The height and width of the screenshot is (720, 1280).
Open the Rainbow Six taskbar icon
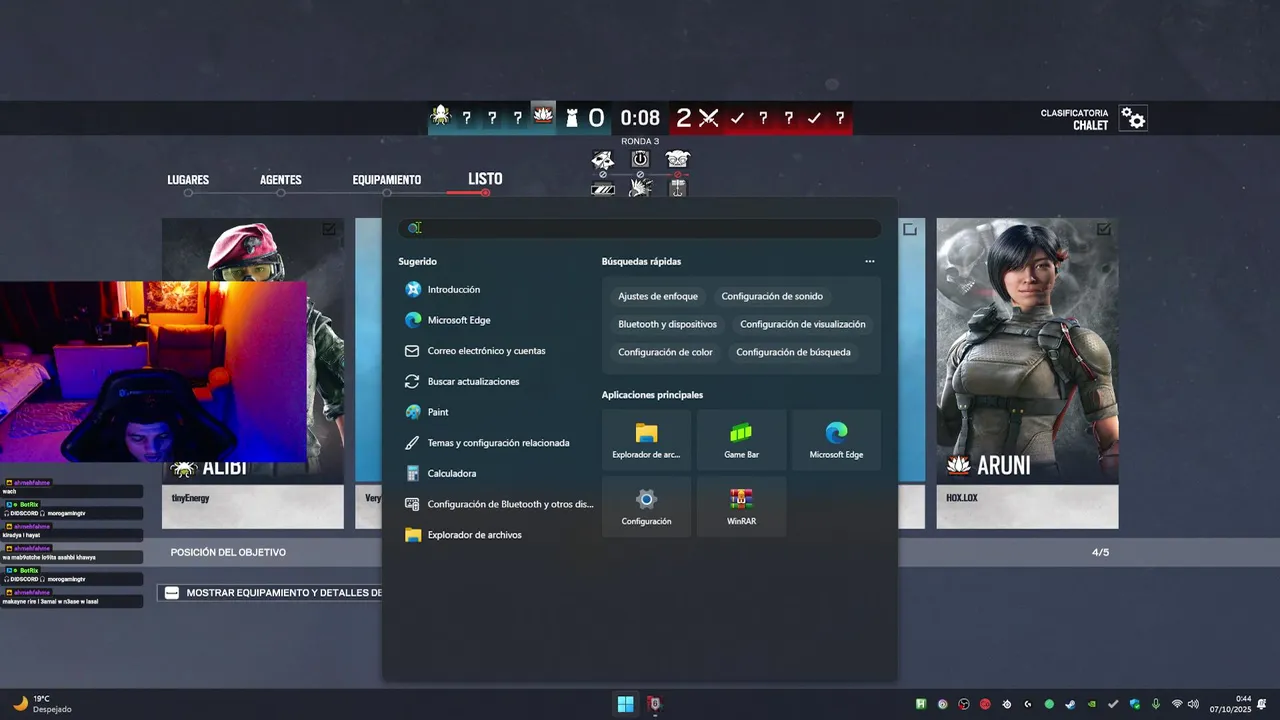(654, 704)
